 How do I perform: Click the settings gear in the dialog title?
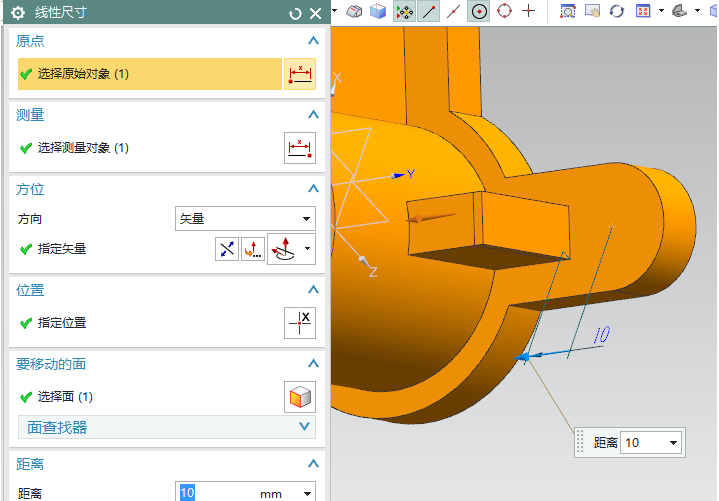(17, 13)
